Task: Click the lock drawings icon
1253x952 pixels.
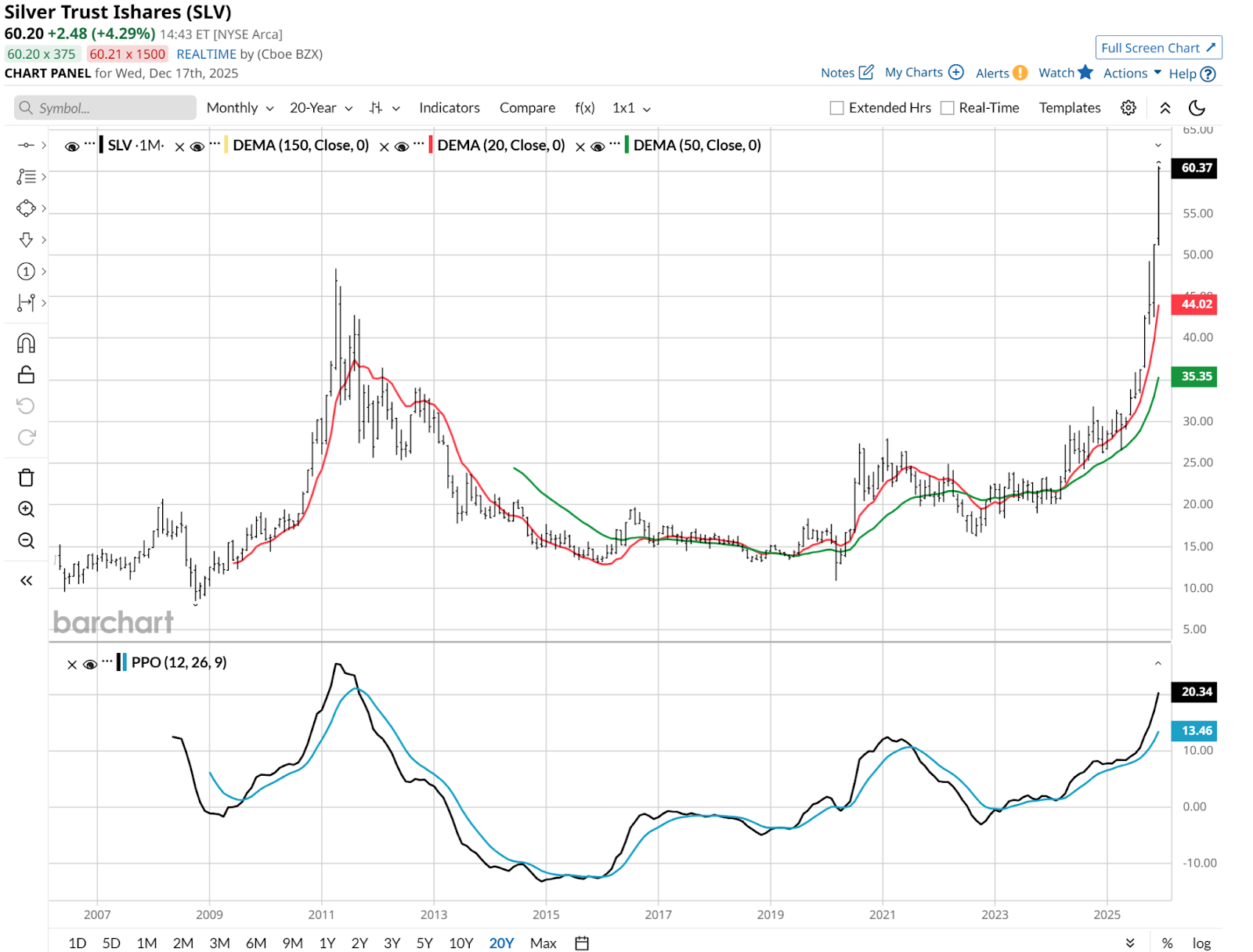Action: [26, 375]
